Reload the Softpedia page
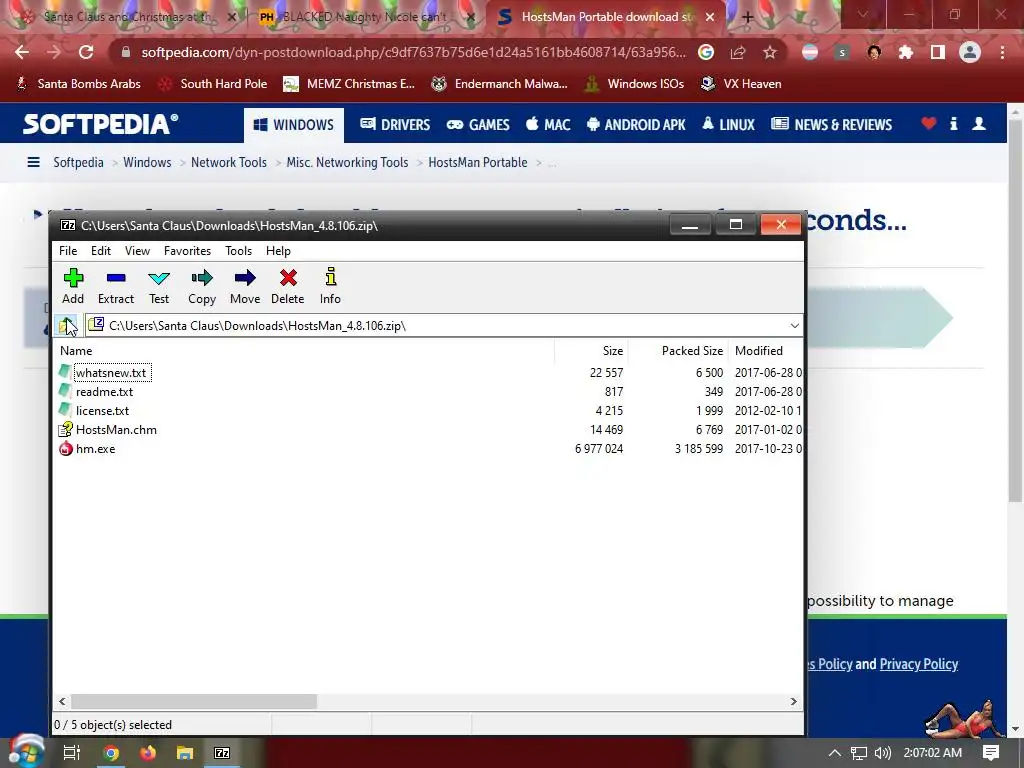The height and width of the screenshot is (768, 1024). pos(86,52)
